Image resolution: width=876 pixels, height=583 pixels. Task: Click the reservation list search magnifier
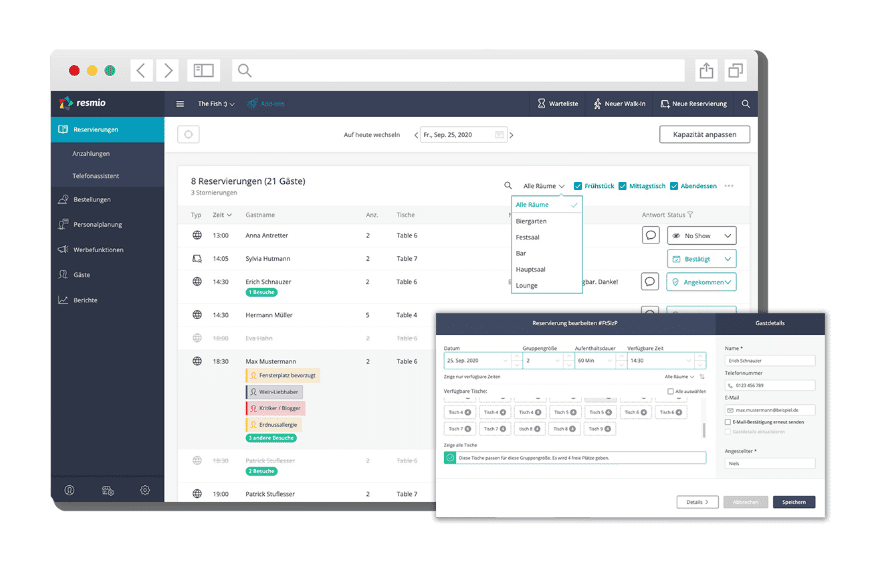(508, 185)
